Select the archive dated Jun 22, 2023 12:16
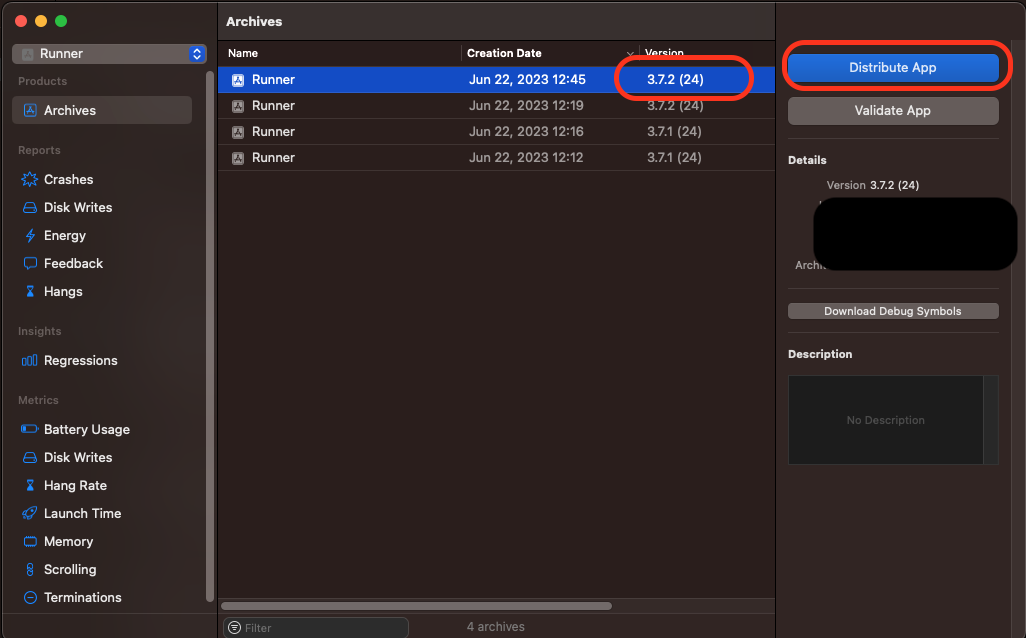 pyautogui.click(x=496, y=132)
